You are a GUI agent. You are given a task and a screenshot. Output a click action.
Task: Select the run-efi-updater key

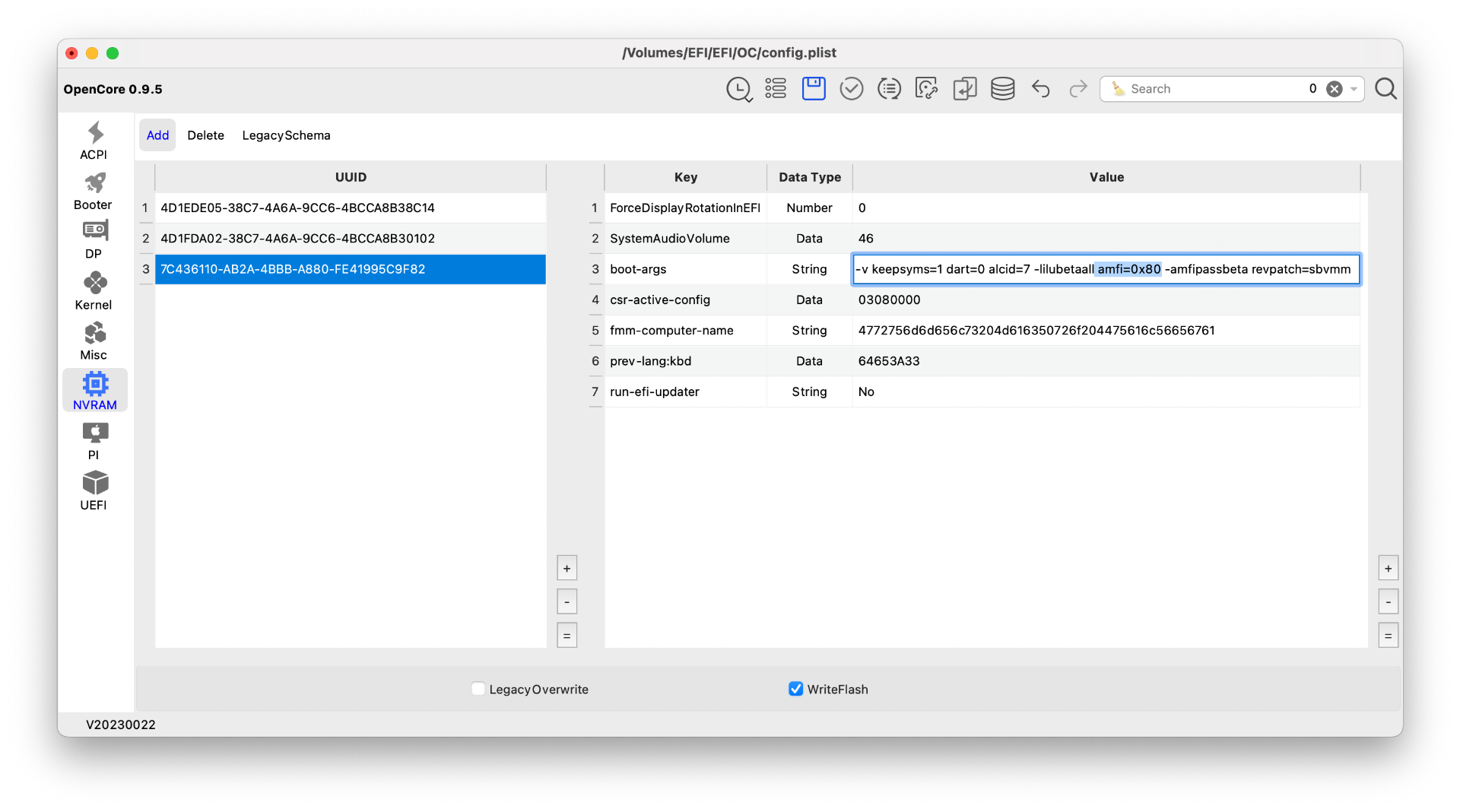click(x=685, y=392)
